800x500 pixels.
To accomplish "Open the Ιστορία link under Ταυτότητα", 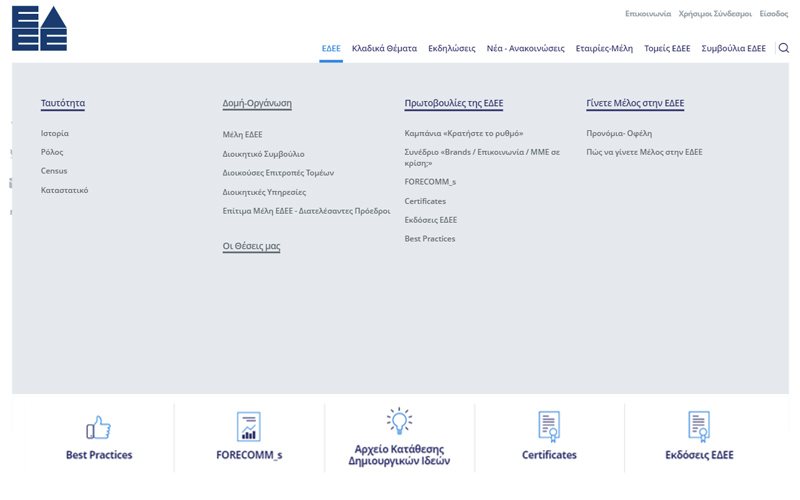I will (x=55, y=133).
